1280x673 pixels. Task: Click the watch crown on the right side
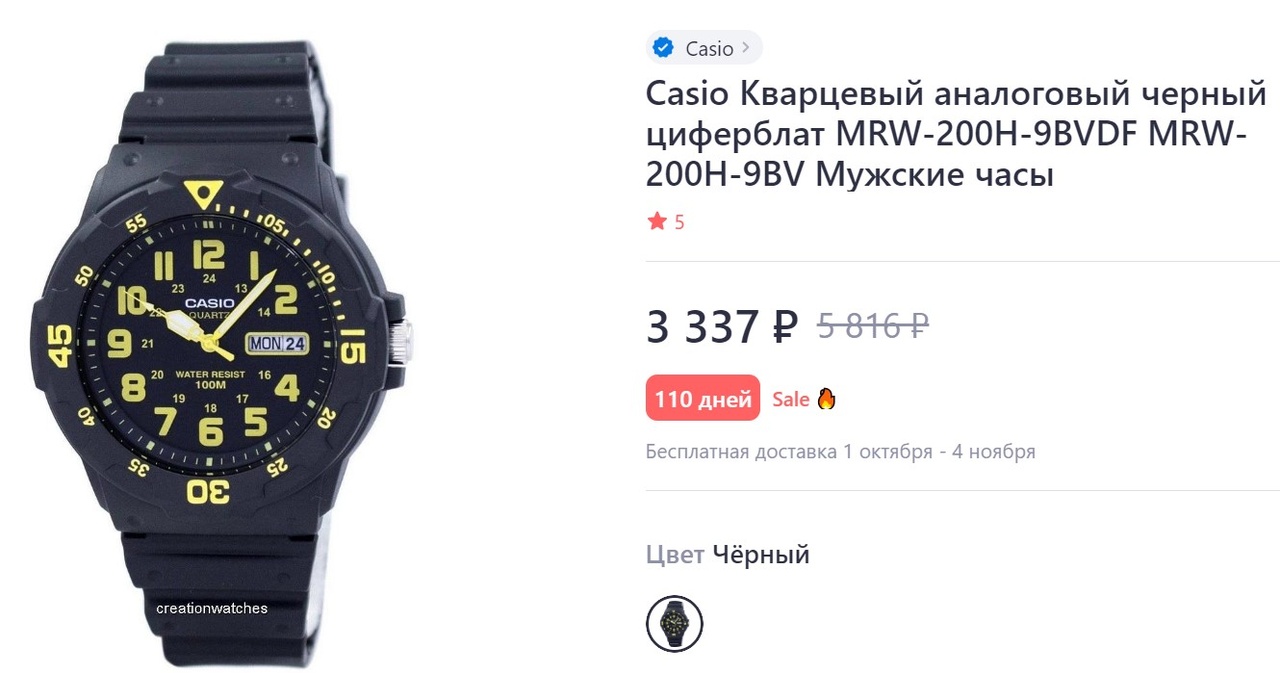click(x=400, y=340)
